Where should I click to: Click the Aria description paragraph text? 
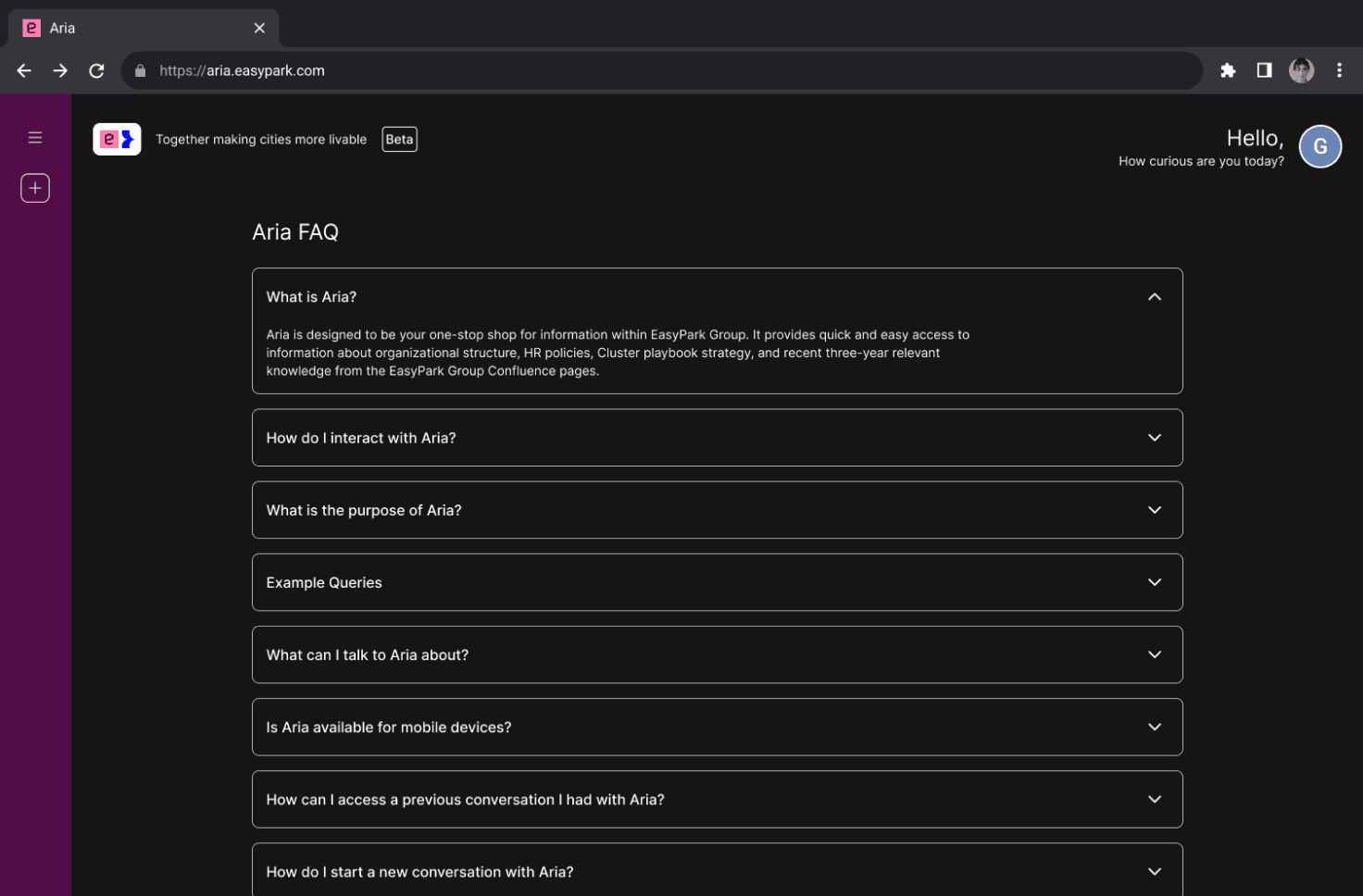(x=618, y=353)
